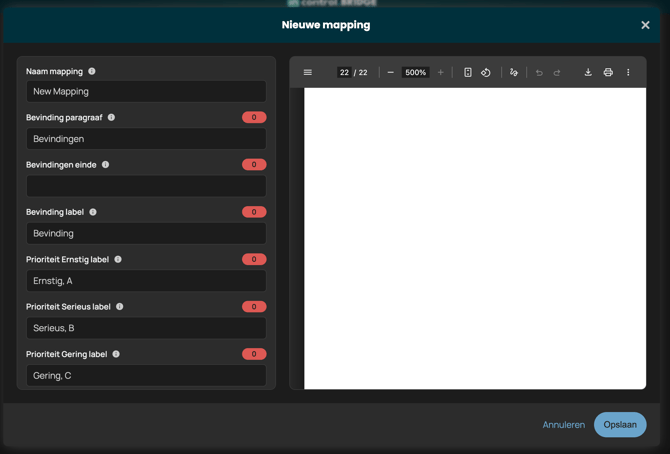Screen dimensions: 670x454
Task: Click the Naam mapping input field
Action: pos(146,91)
